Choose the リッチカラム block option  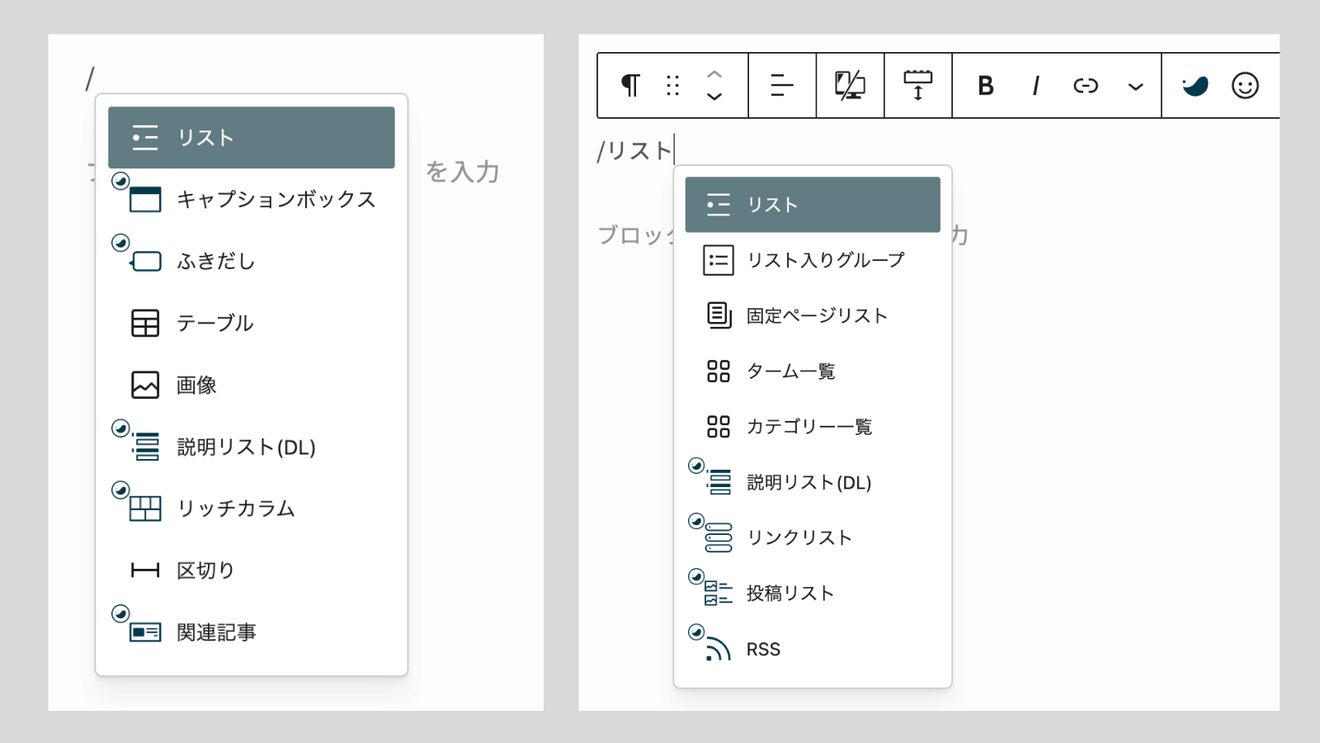pos(251,508)
